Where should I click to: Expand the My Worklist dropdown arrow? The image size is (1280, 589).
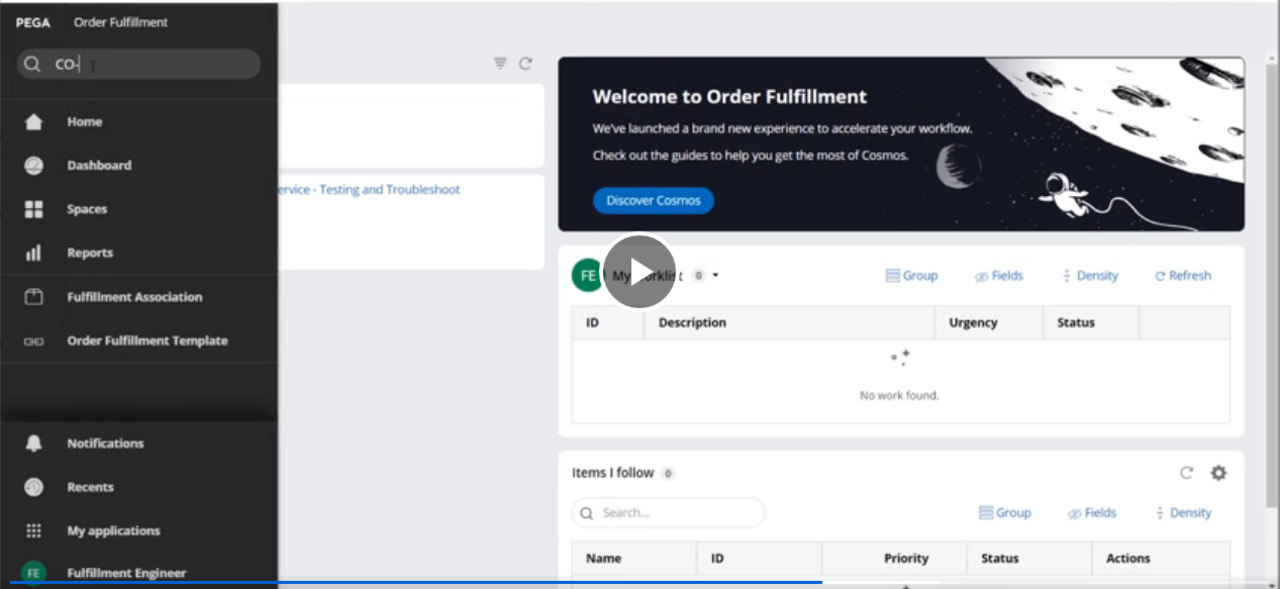point(716,276)
